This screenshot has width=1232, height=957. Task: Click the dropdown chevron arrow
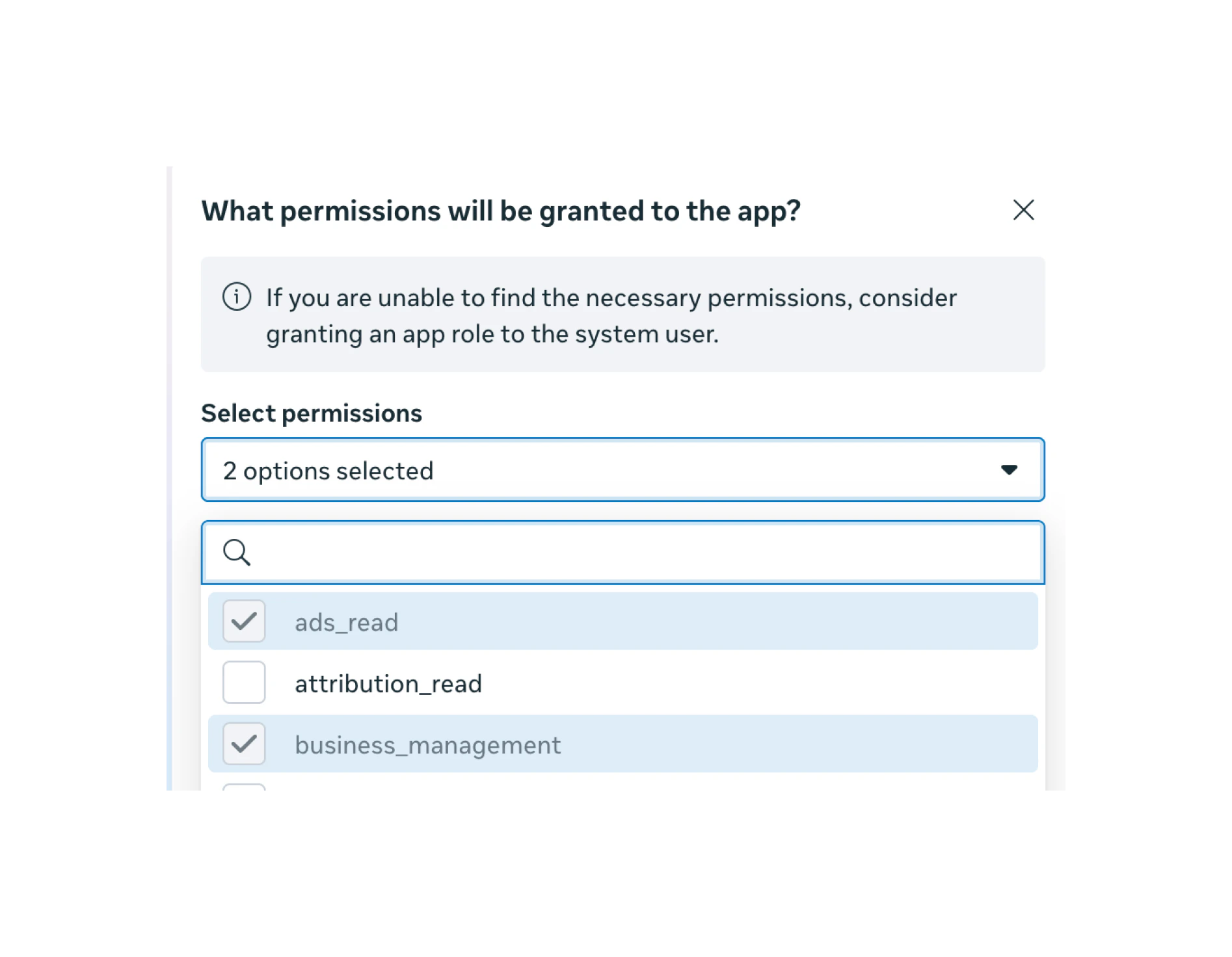pos(1008,469)
